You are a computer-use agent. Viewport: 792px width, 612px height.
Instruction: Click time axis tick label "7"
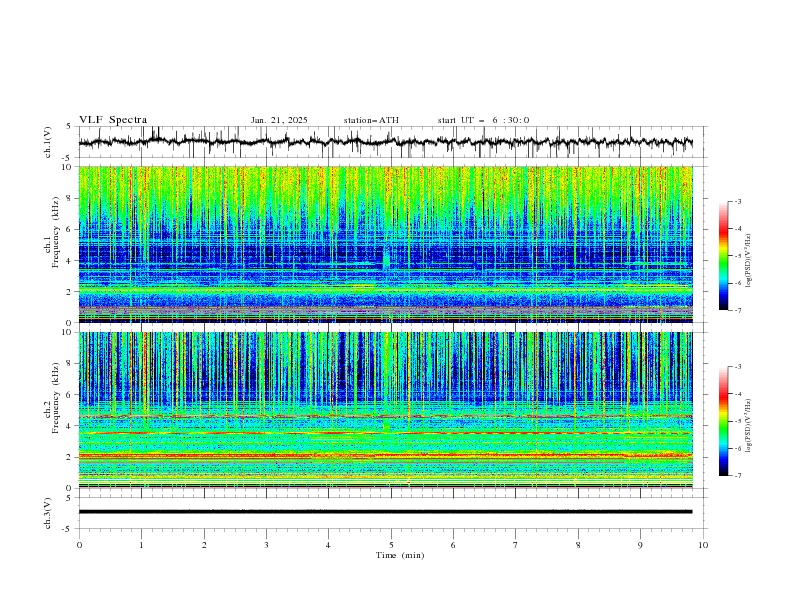(x=516, y=545)
